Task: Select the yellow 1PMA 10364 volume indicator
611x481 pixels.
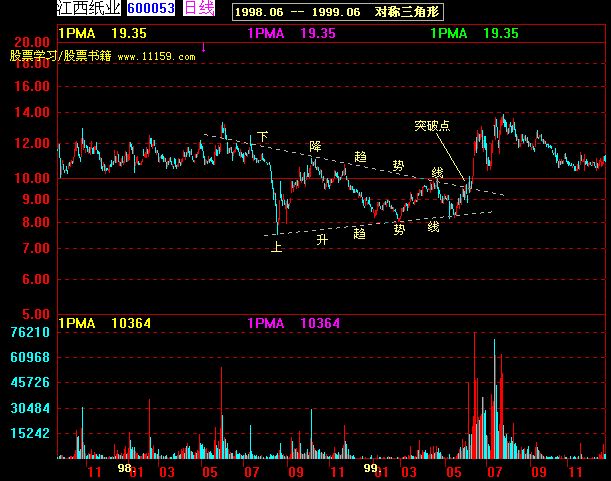Action: click(x=104, y=323)
